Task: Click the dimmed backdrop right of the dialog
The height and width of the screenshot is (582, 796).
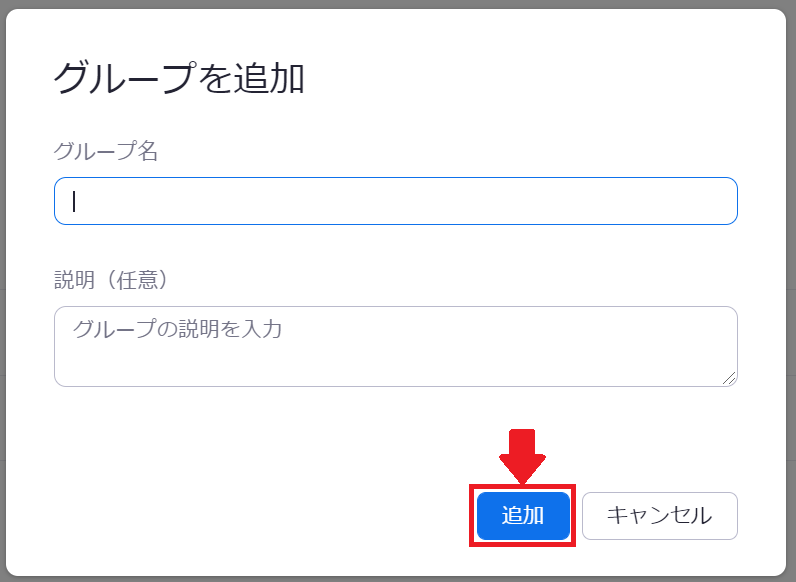Action: (x=791, y=291)
